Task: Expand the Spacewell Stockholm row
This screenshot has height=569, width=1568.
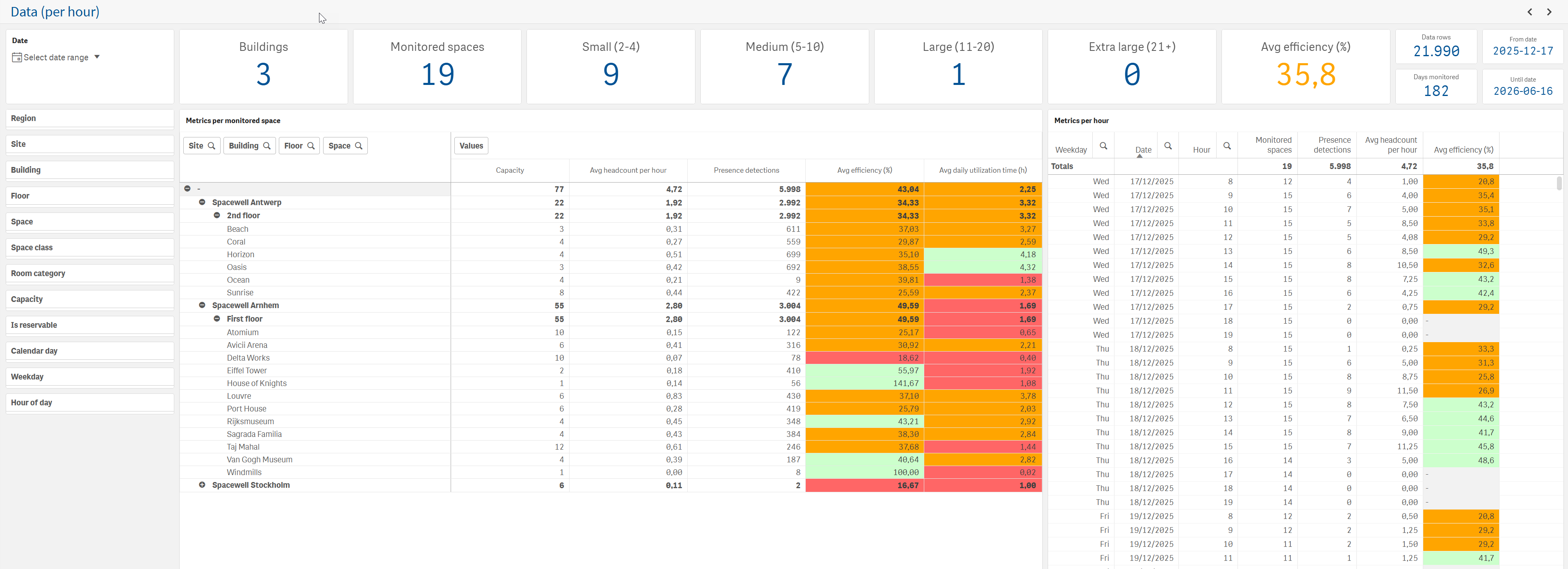Action: point(202,485)
